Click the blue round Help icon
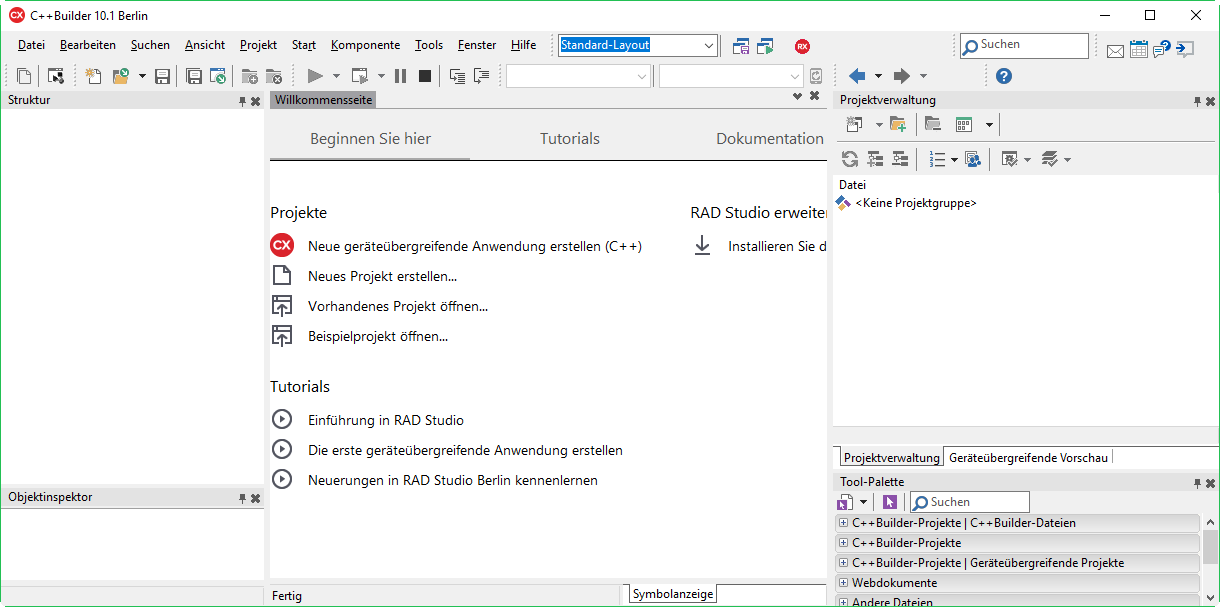 (1004, 76)
